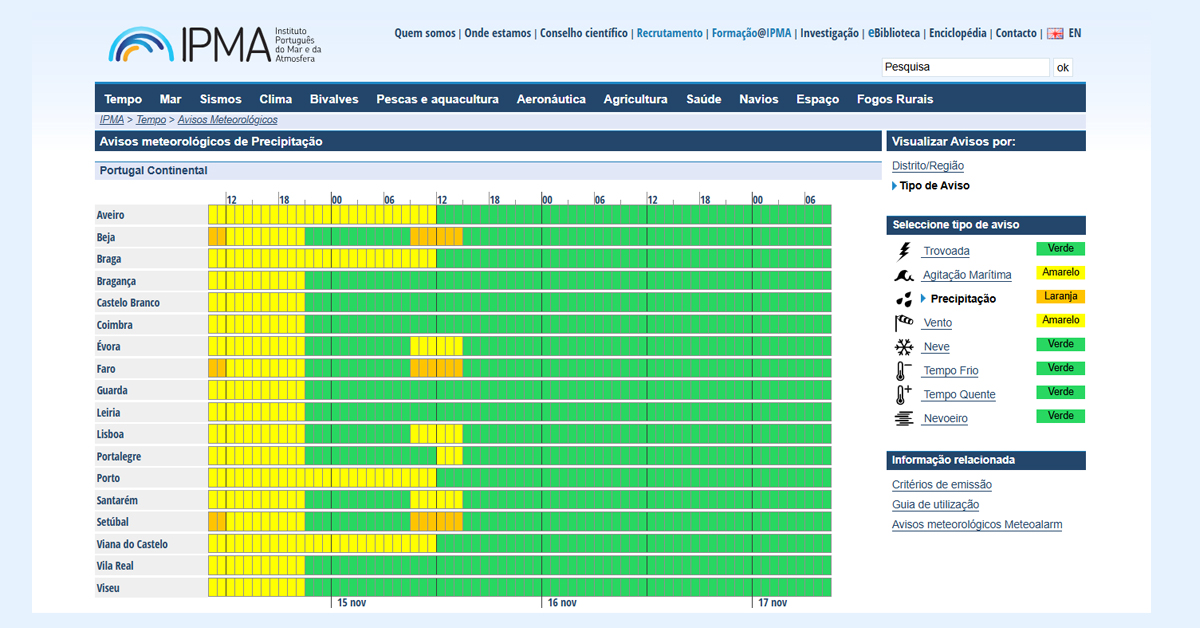Viewport: 1200px width, 628px height.
Task: Click the Vento windsock icon
Action: (x=904, y=323)
